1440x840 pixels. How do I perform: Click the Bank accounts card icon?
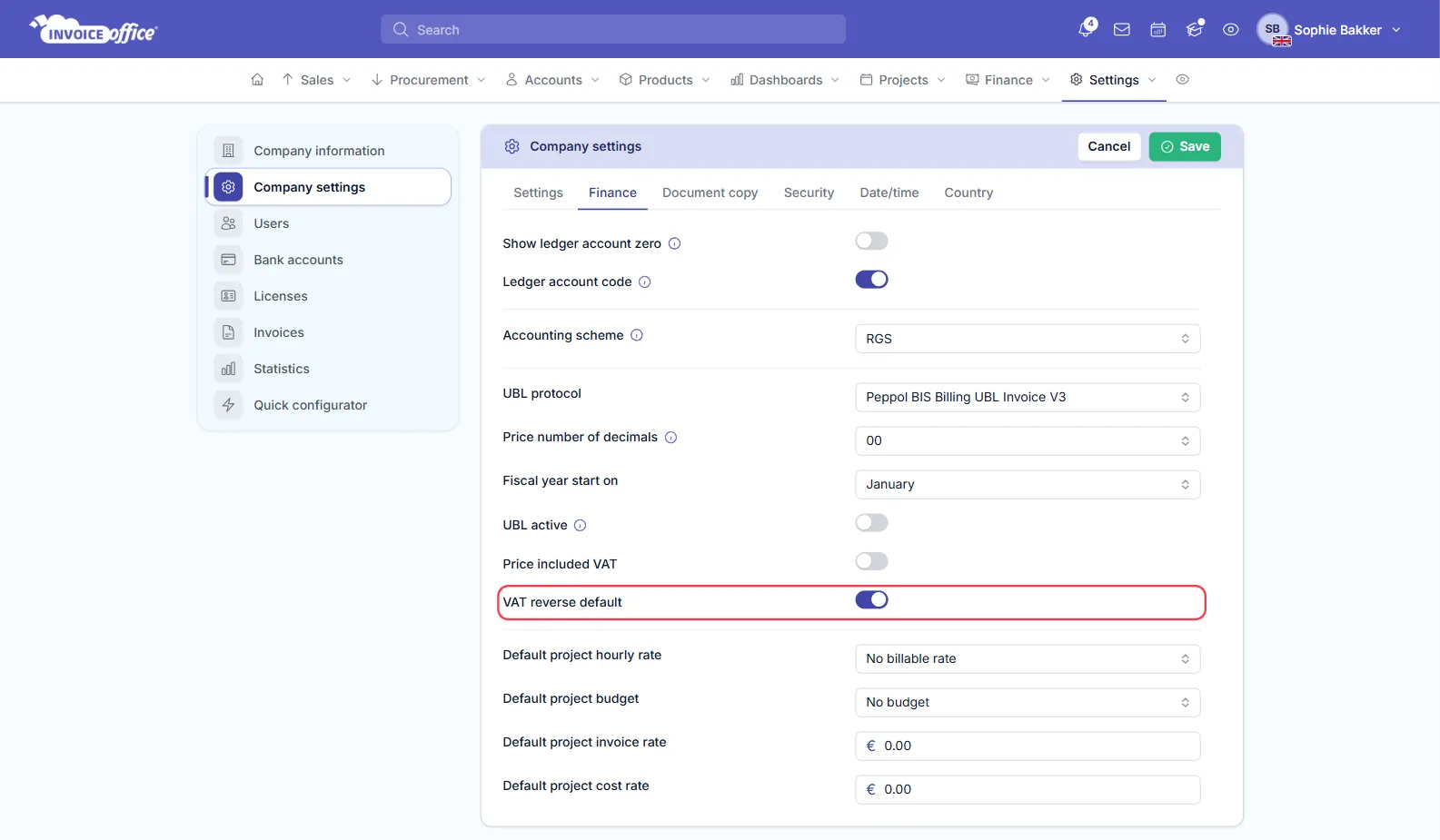(x=228, y=260)
